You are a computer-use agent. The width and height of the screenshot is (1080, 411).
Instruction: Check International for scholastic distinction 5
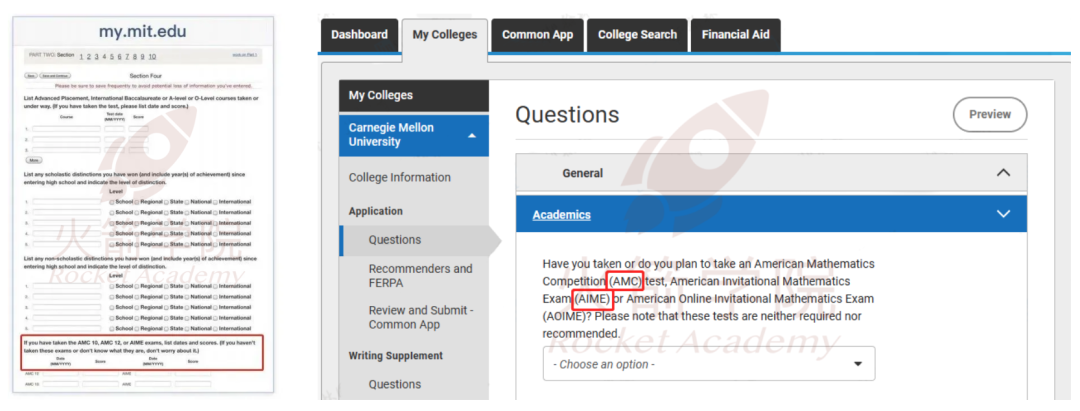click(x=215, y=244)
